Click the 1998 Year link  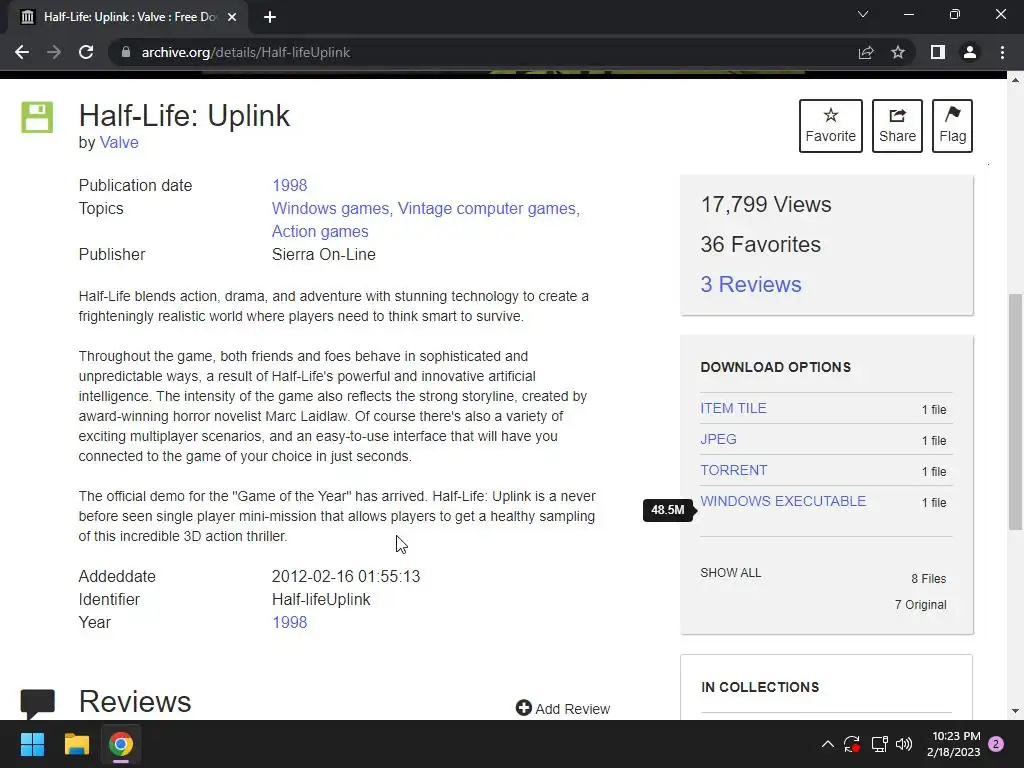click(x=289, y=622)
